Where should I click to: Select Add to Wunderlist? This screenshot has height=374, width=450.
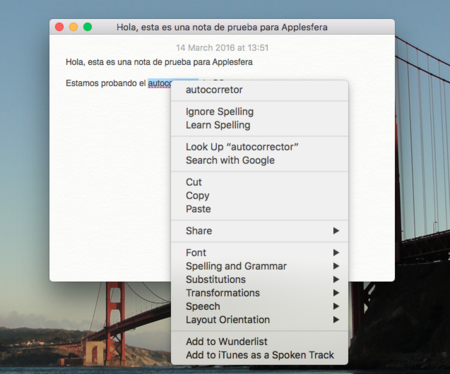(259, 341)
